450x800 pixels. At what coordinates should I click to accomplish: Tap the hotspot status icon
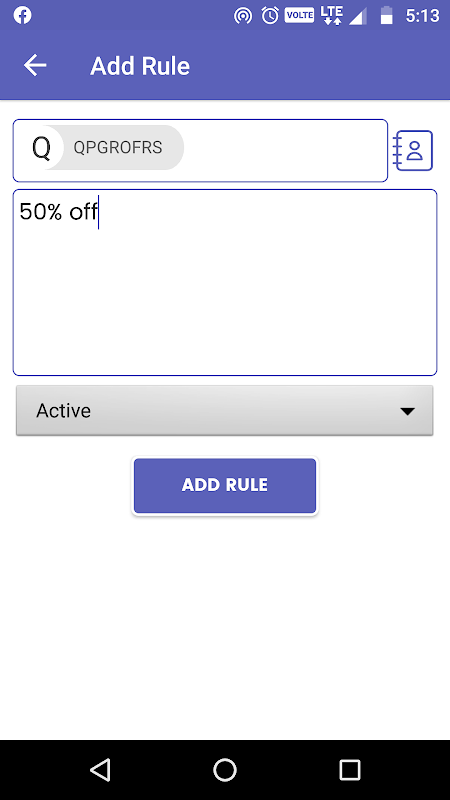(243, 16)
